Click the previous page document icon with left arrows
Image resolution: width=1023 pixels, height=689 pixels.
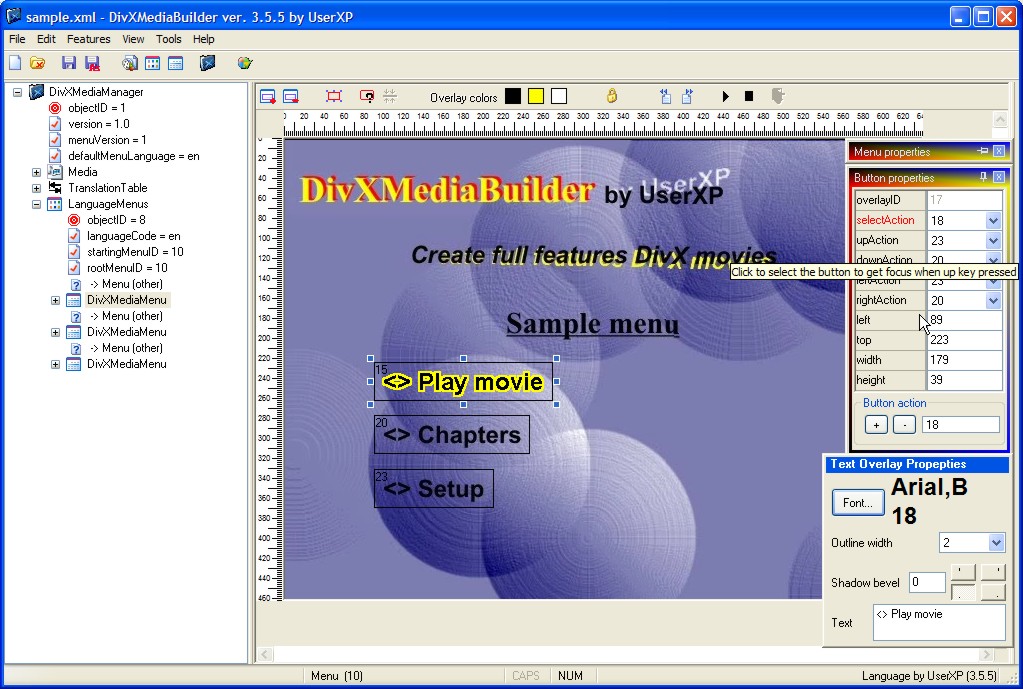665,97
